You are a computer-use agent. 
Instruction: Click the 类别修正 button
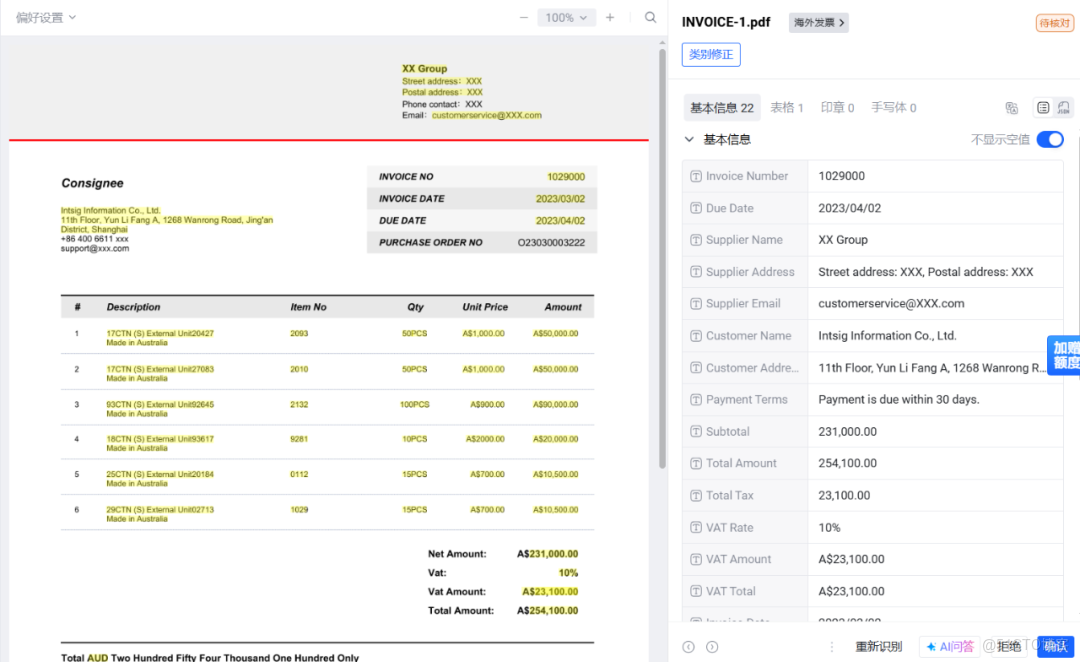click(710, 55)
